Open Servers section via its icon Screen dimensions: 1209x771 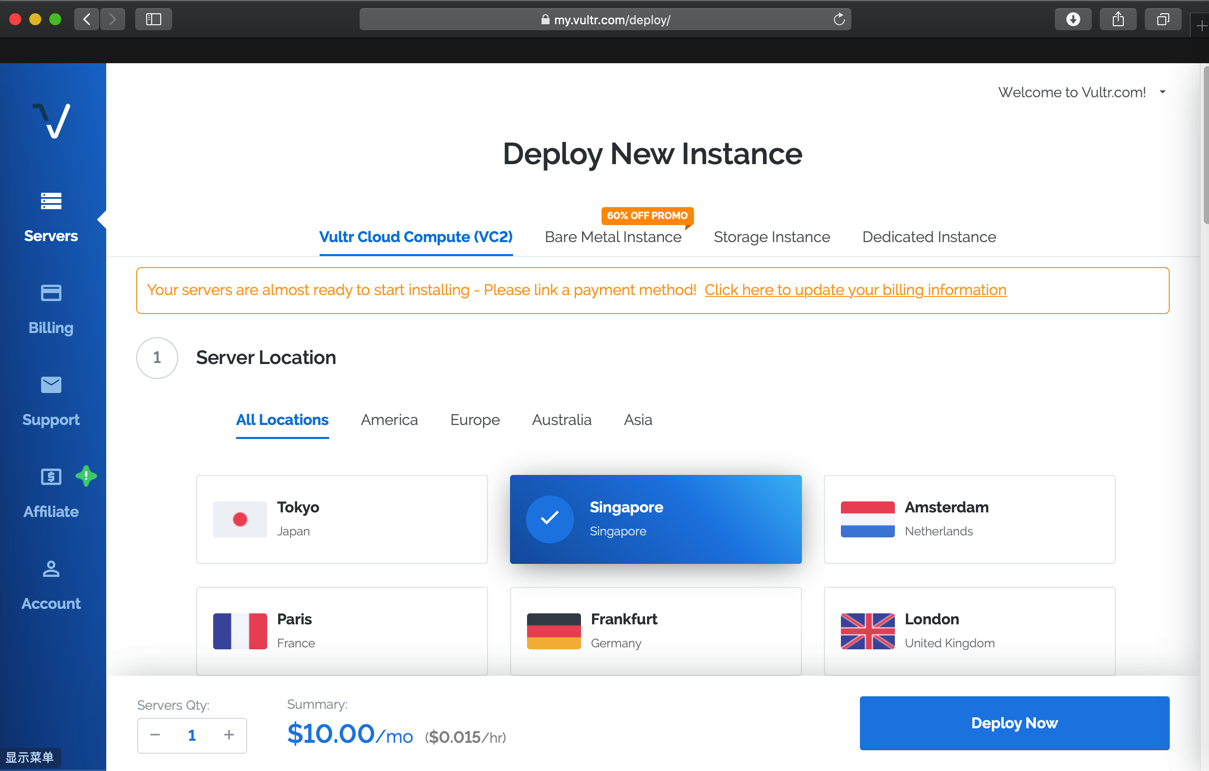51,201
